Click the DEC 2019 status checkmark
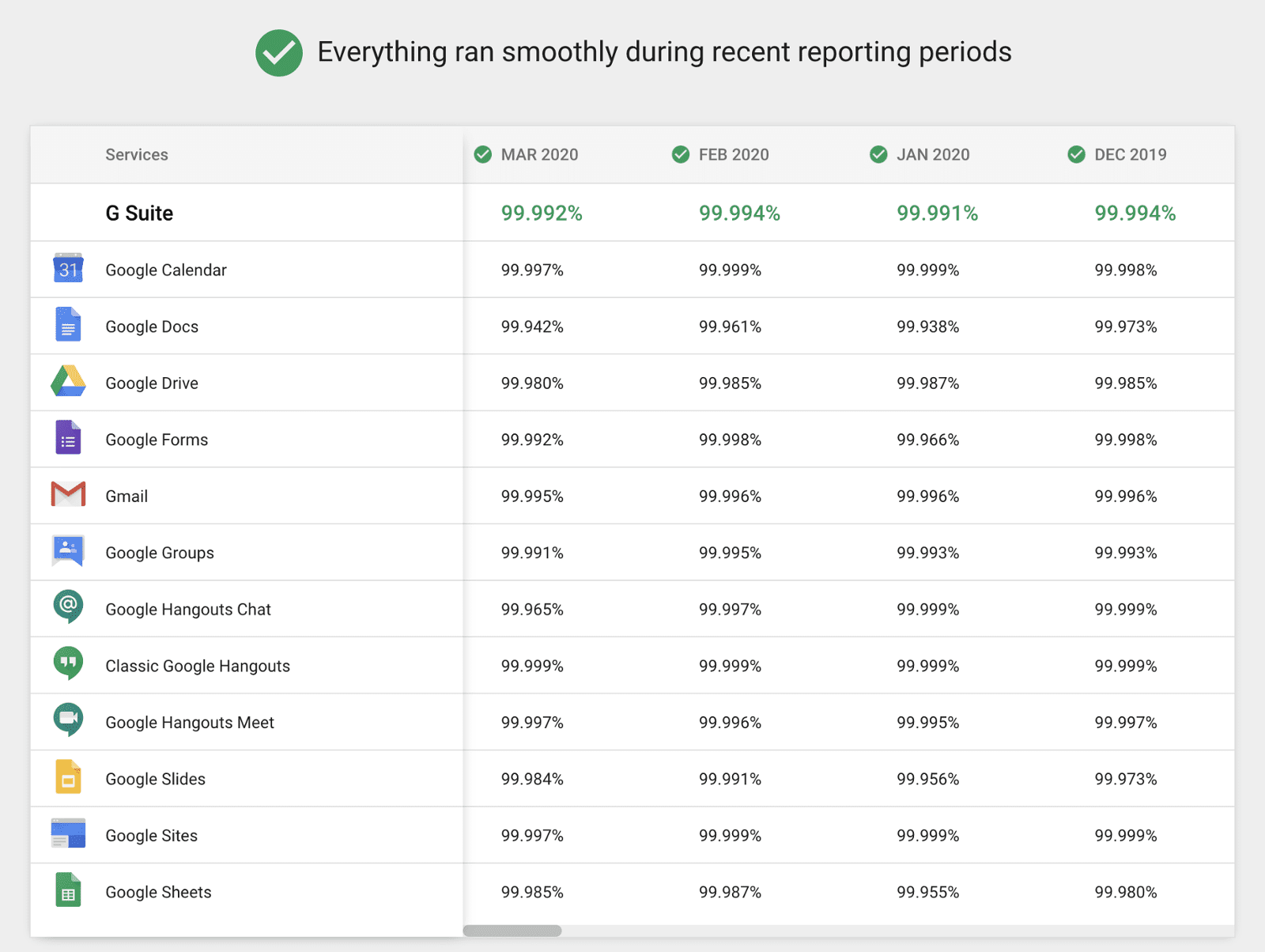The height and width of the screenshot is (952, 1265). 1076,155
